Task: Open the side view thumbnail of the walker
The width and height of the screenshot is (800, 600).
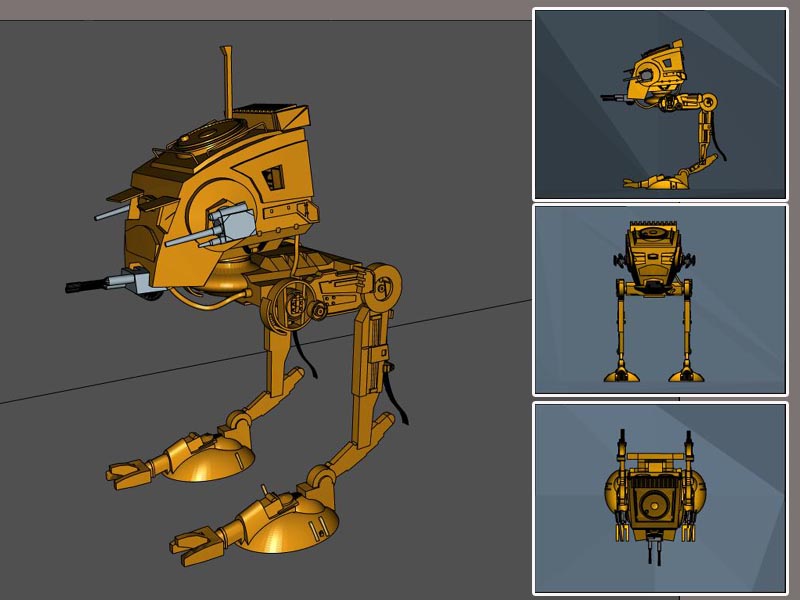Action: point(660,105)
